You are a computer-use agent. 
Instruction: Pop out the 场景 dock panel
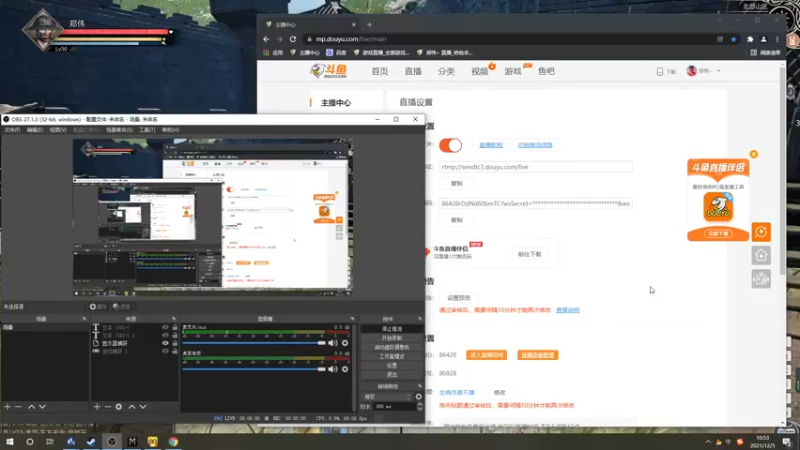84,319
